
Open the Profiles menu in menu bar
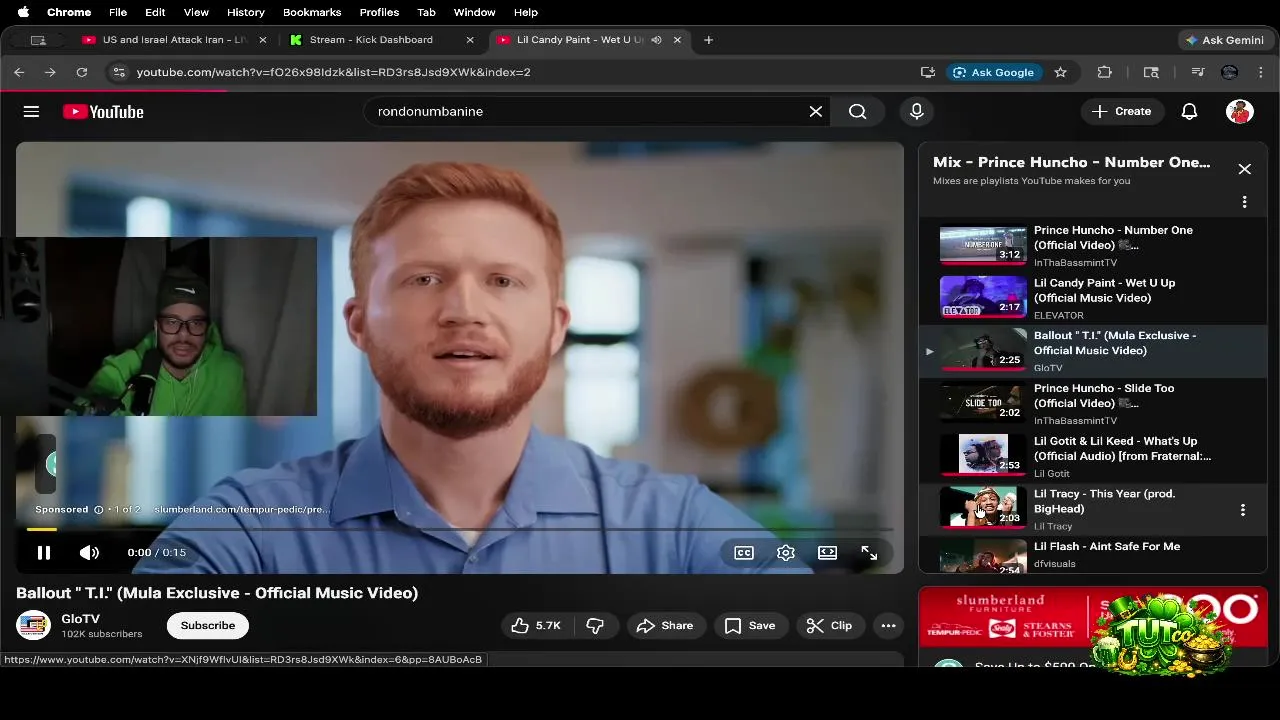click(x=379, y=12)
